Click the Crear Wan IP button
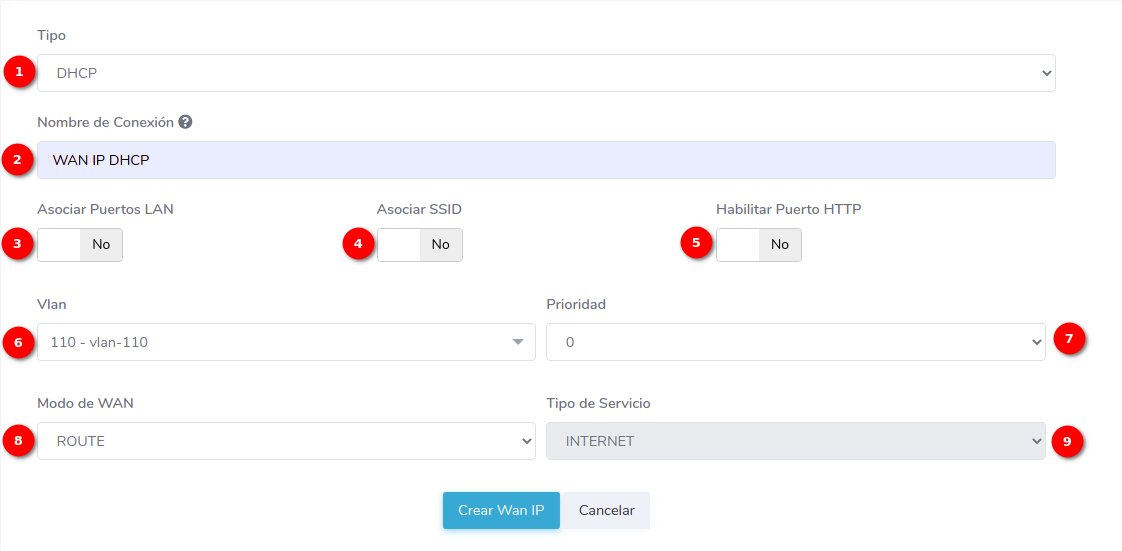Image resolution: width=1122 pixels, height=551 pixels. (x=501, y=510)
